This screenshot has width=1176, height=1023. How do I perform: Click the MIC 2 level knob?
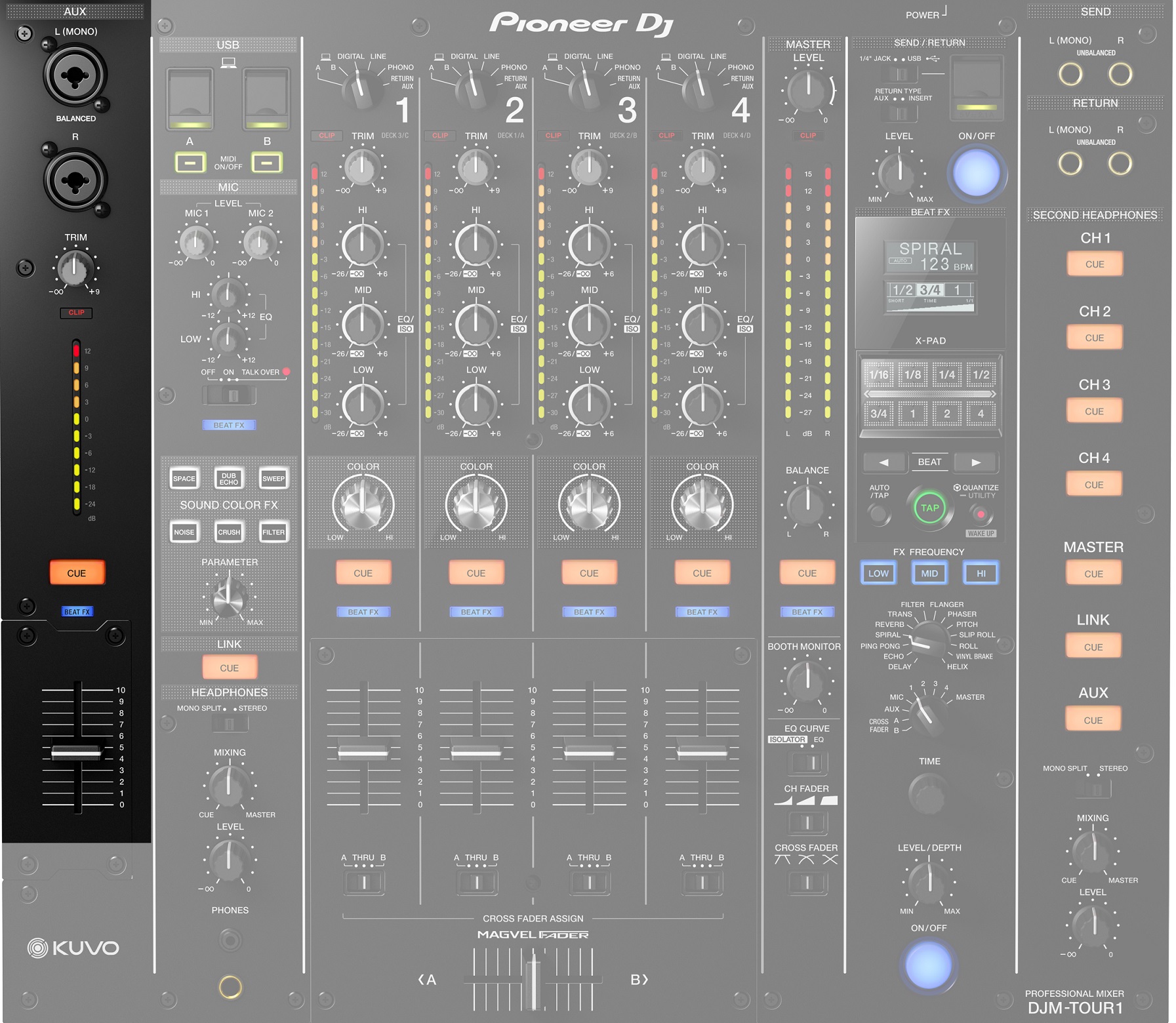coord(260,242)
